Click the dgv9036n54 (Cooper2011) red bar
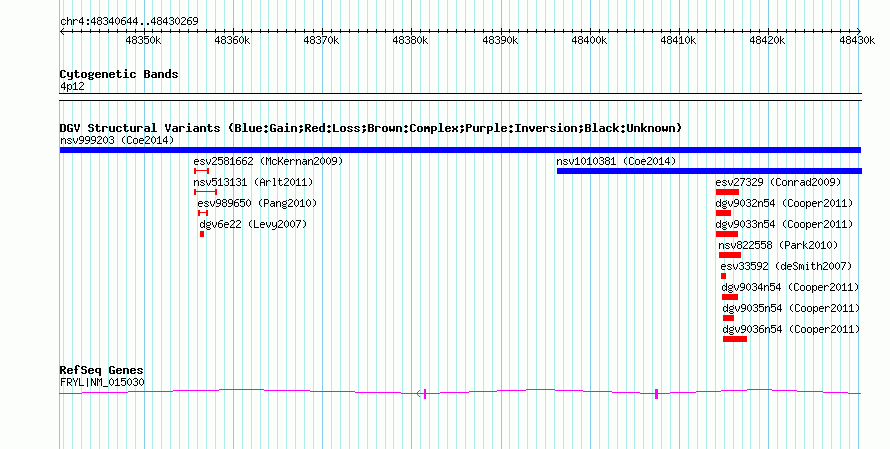This screenshot has height=449, width=890. [735, 339]
